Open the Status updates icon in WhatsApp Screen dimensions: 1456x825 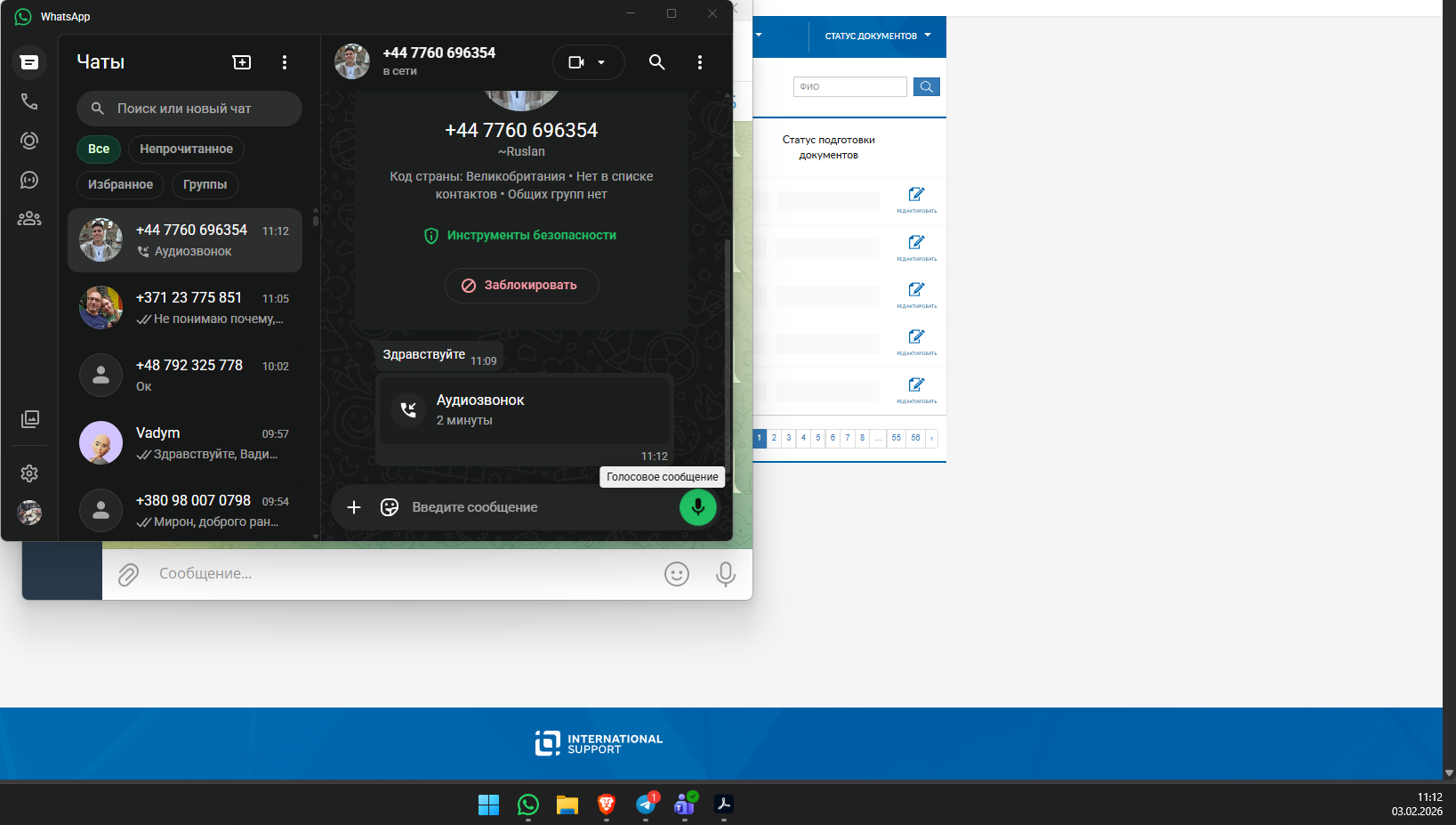29,141
